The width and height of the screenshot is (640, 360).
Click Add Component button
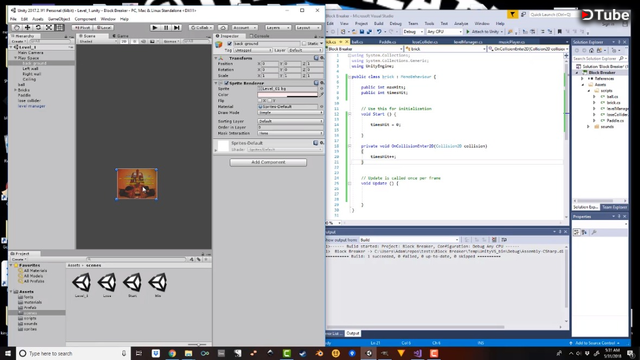(x=268, y=162)
